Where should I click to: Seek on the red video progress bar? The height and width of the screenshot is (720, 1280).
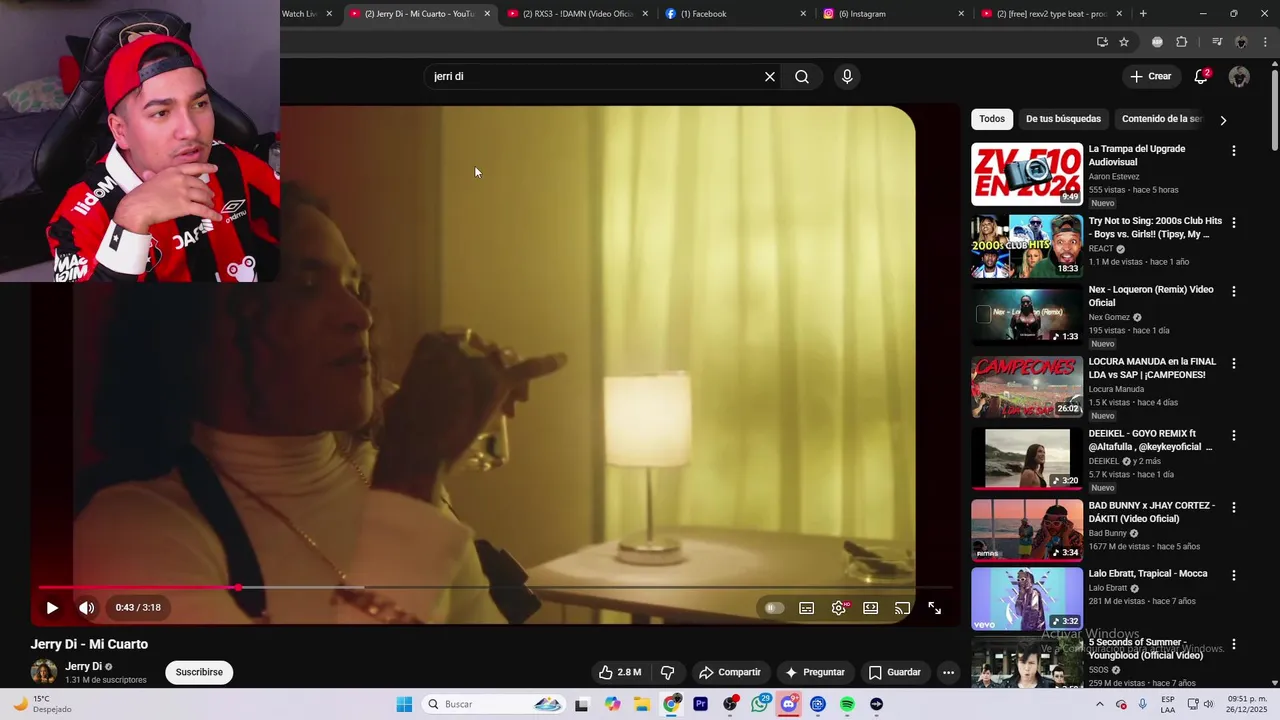coord(494,587)
